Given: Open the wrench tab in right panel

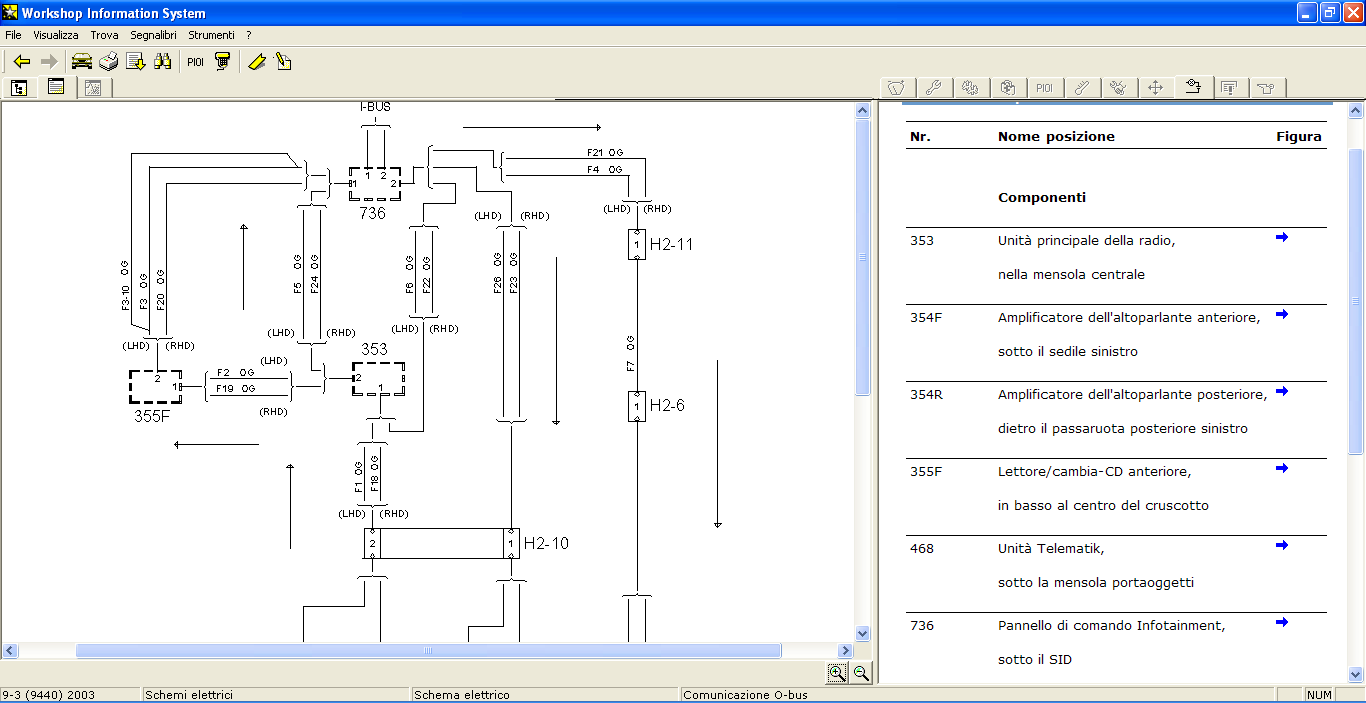Looking at the screenshot, I should click(x=933, y=88).
